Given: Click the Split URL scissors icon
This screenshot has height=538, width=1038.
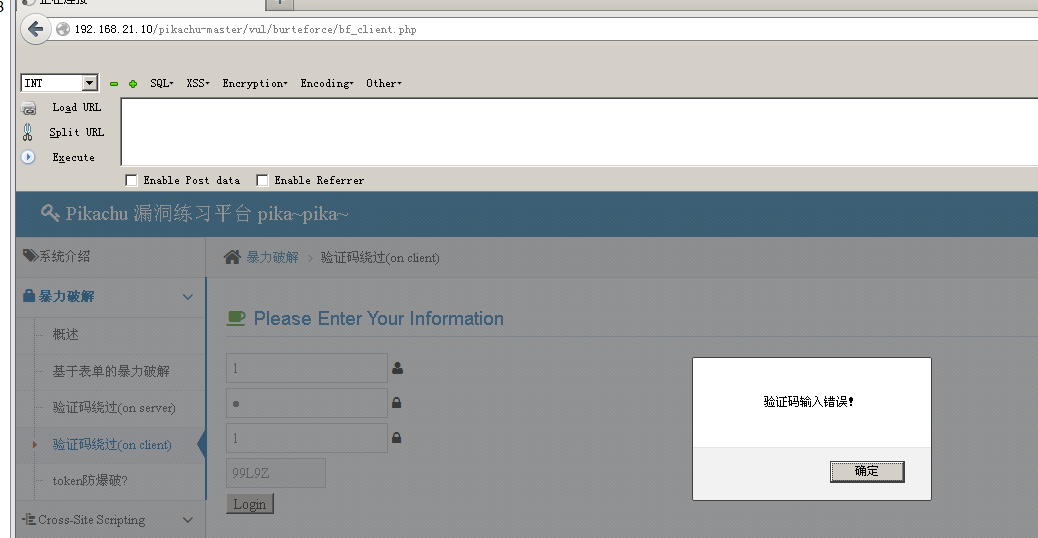Looking at the screenshot, I should [x=28, y=132].
